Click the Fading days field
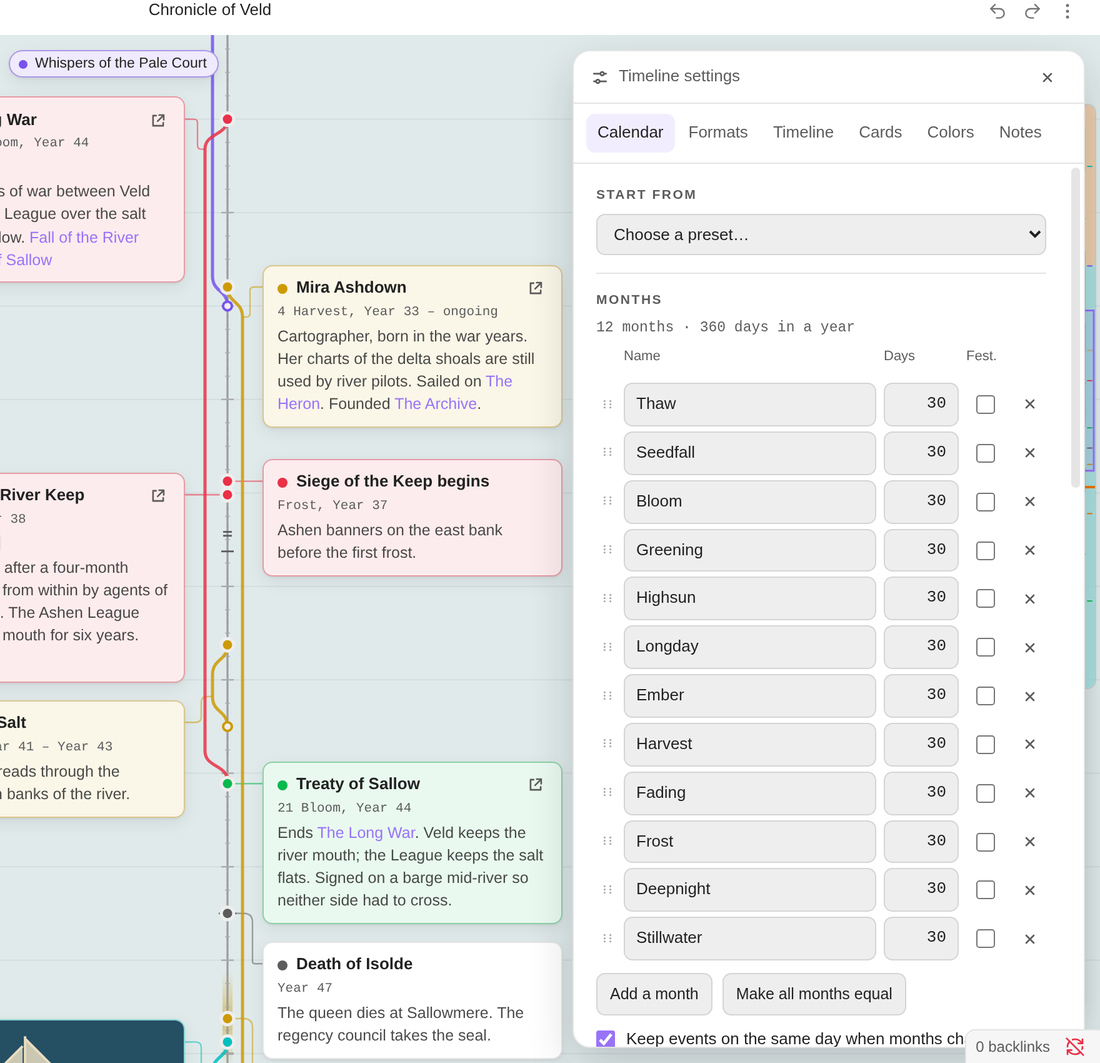The image size is (1100, 1063). click(x=920, y=793)
